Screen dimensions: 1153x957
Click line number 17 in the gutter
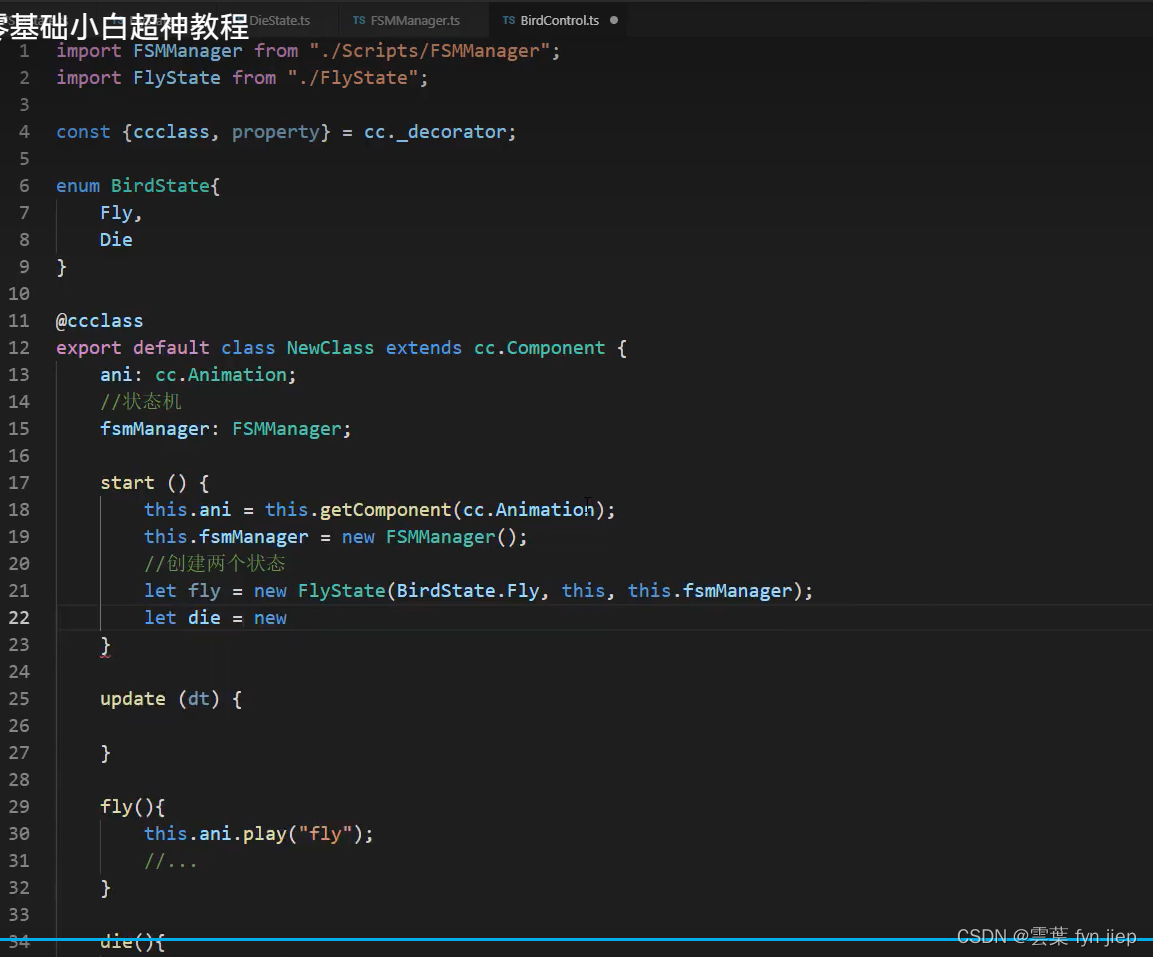click(19, 483)
